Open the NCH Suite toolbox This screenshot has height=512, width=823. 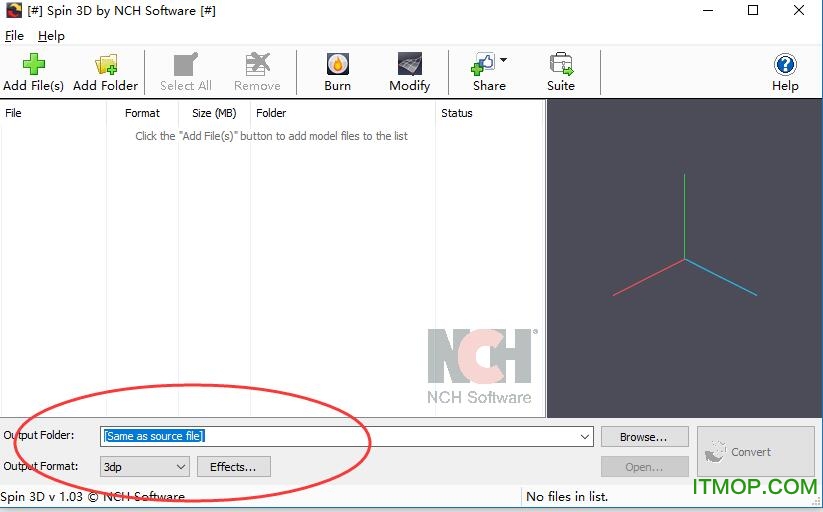[561, 65]
